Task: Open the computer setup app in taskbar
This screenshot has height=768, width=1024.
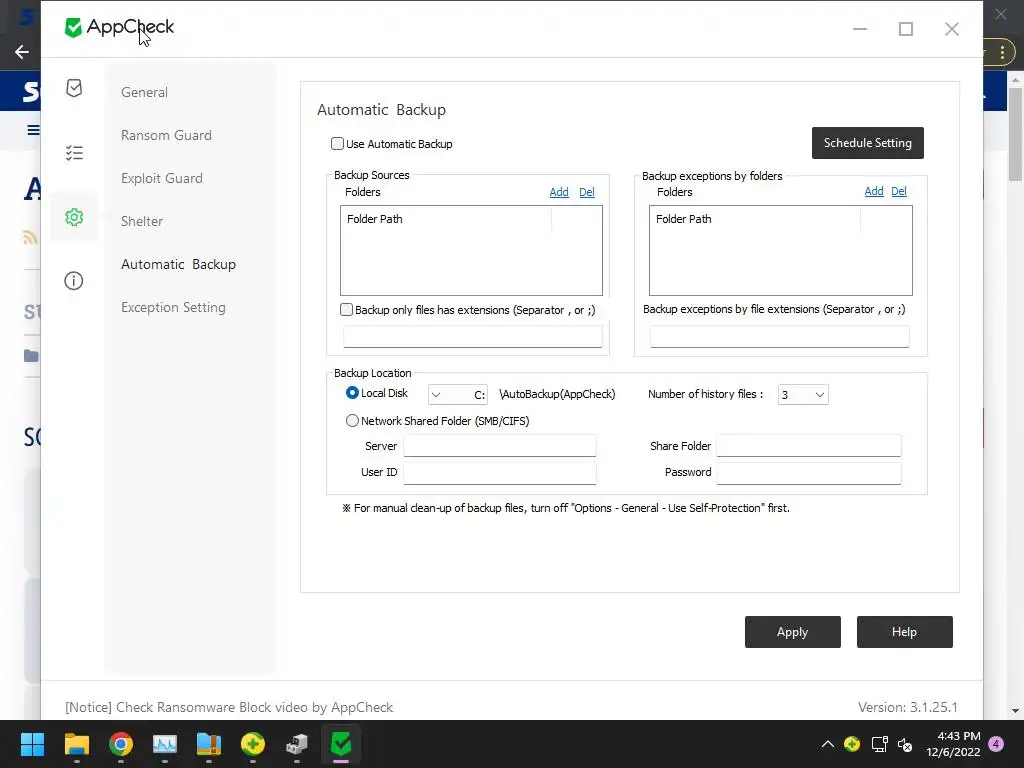Action: point(297,744)
